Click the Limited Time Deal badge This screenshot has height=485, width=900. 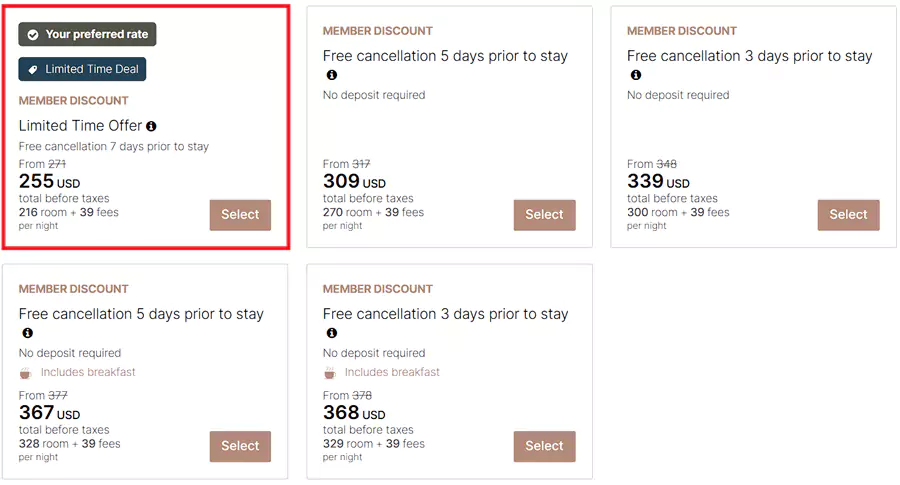pyautogui.click(x=83, y=70)
